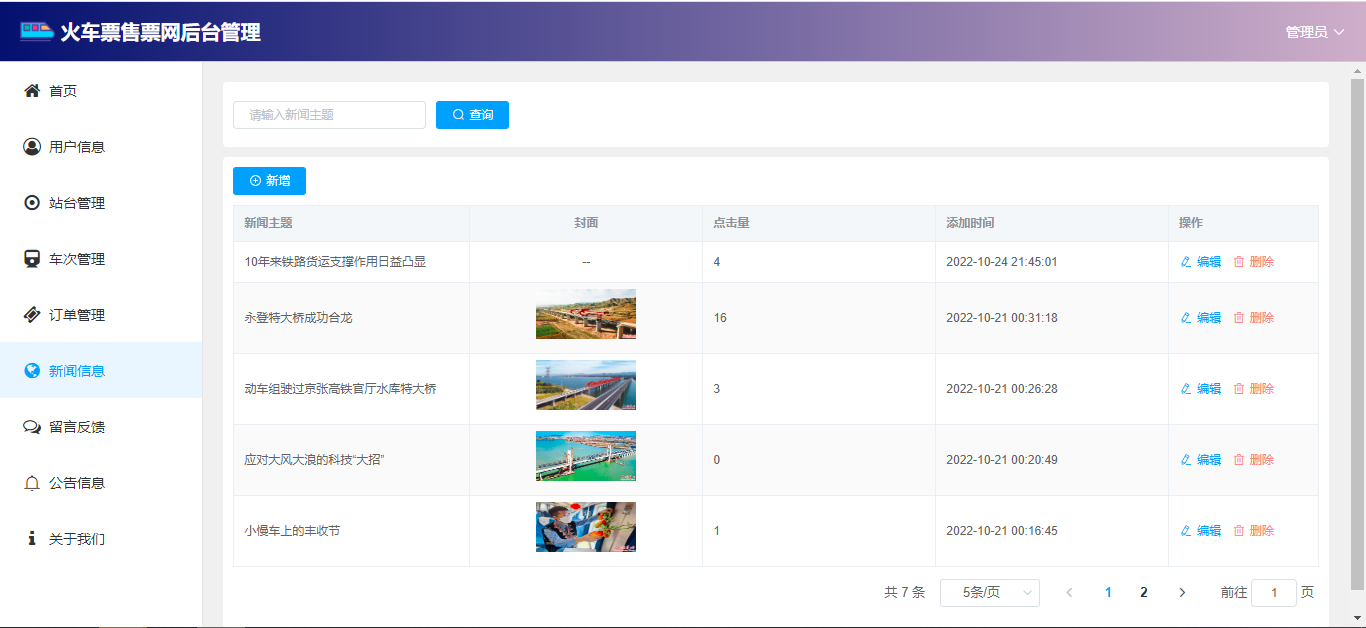Click the ticket icon for 订单管理

coord(32,315)
